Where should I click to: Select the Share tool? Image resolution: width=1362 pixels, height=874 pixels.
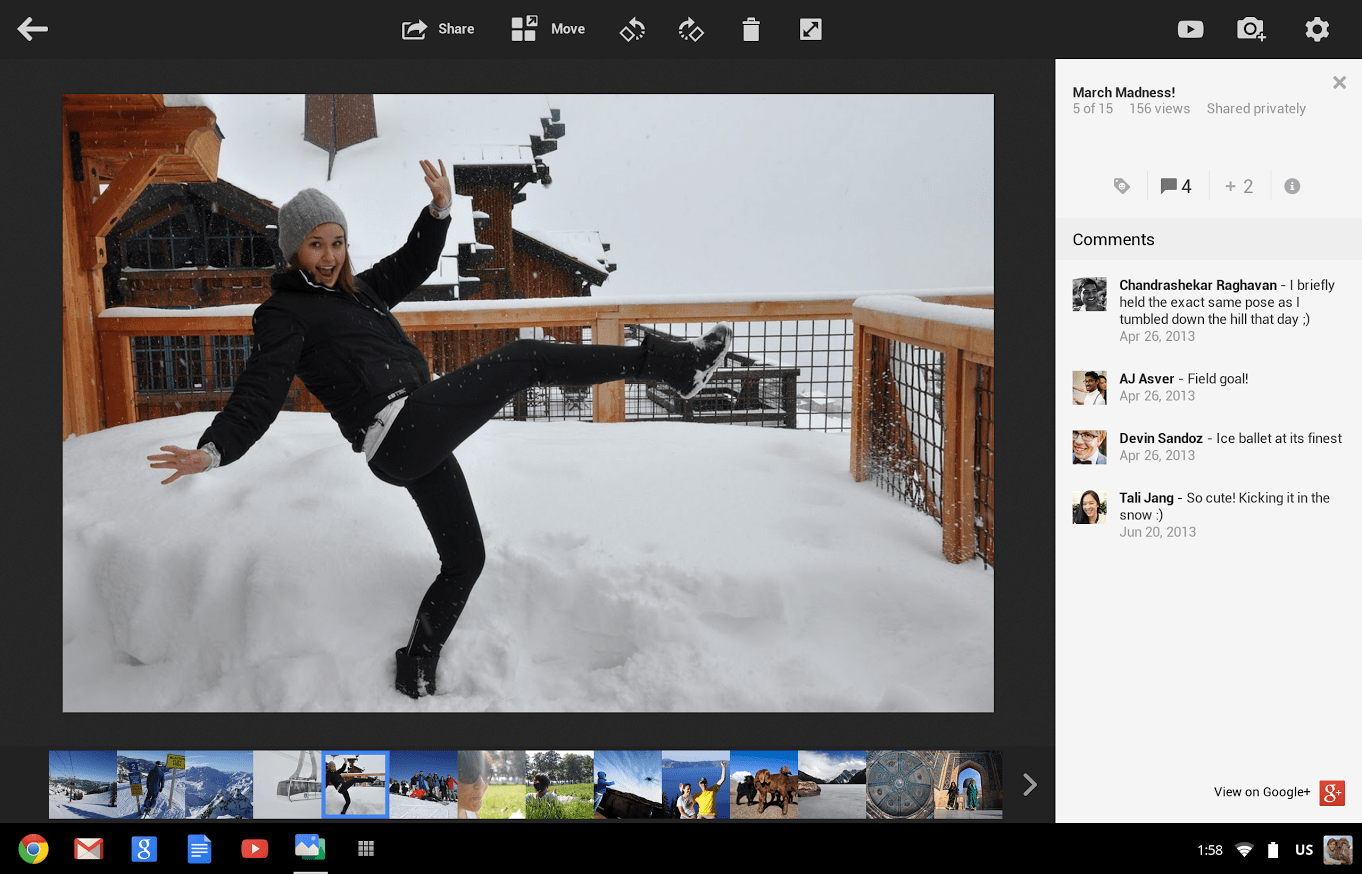pos(437,29)
